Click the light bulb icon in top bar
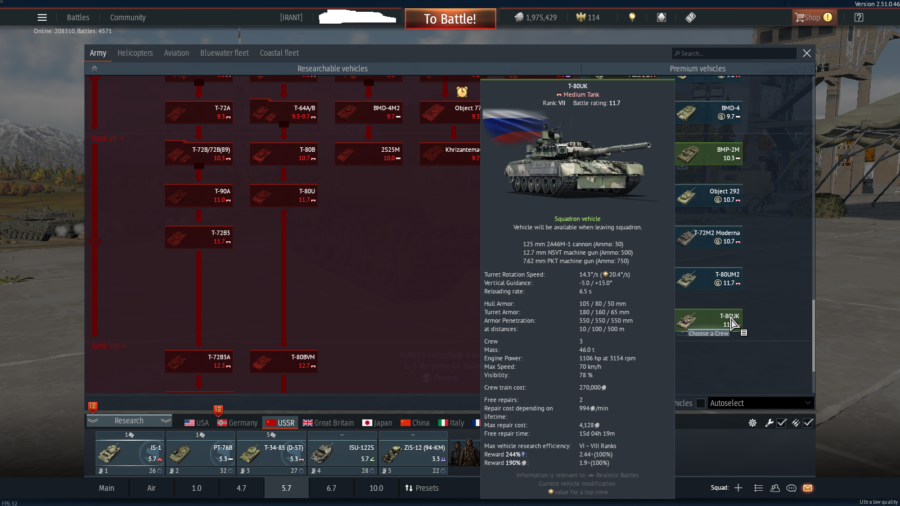The height and width of the screenshot is (506, 900). click(632, 17)
